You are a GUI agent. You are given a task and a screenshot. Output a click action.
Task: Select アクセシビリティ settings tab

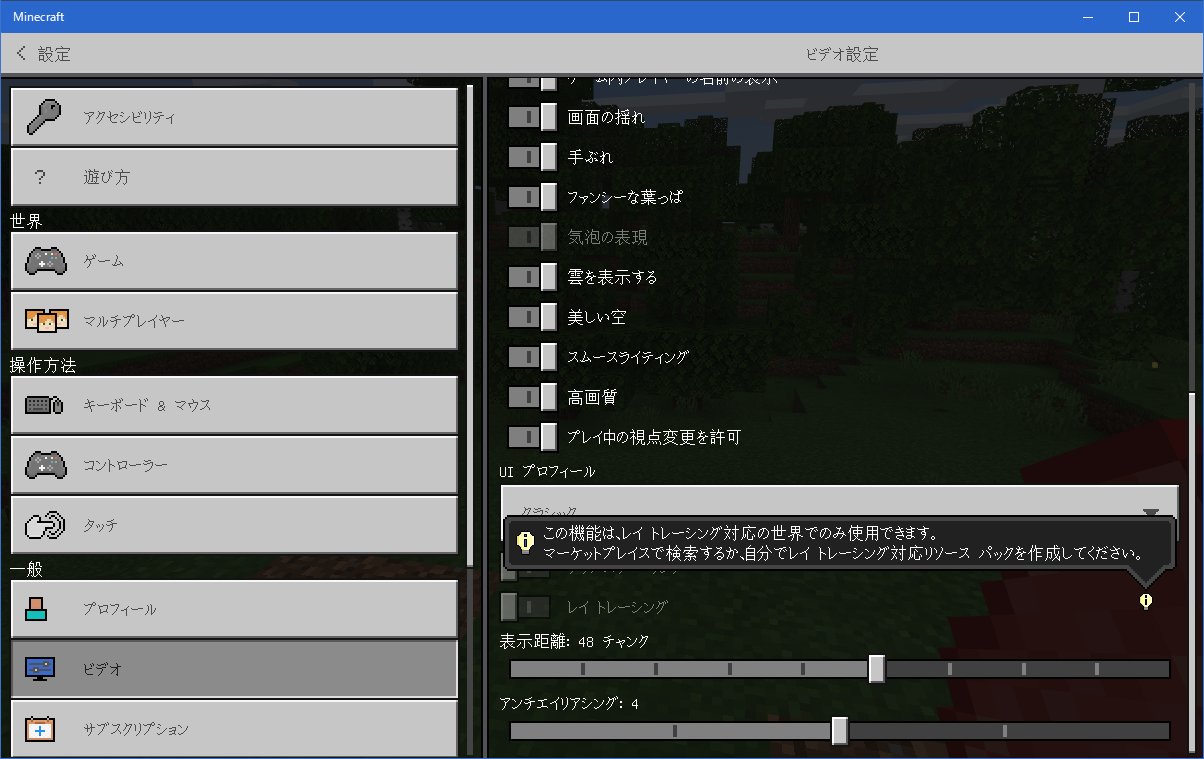click(x=234, y=116)
